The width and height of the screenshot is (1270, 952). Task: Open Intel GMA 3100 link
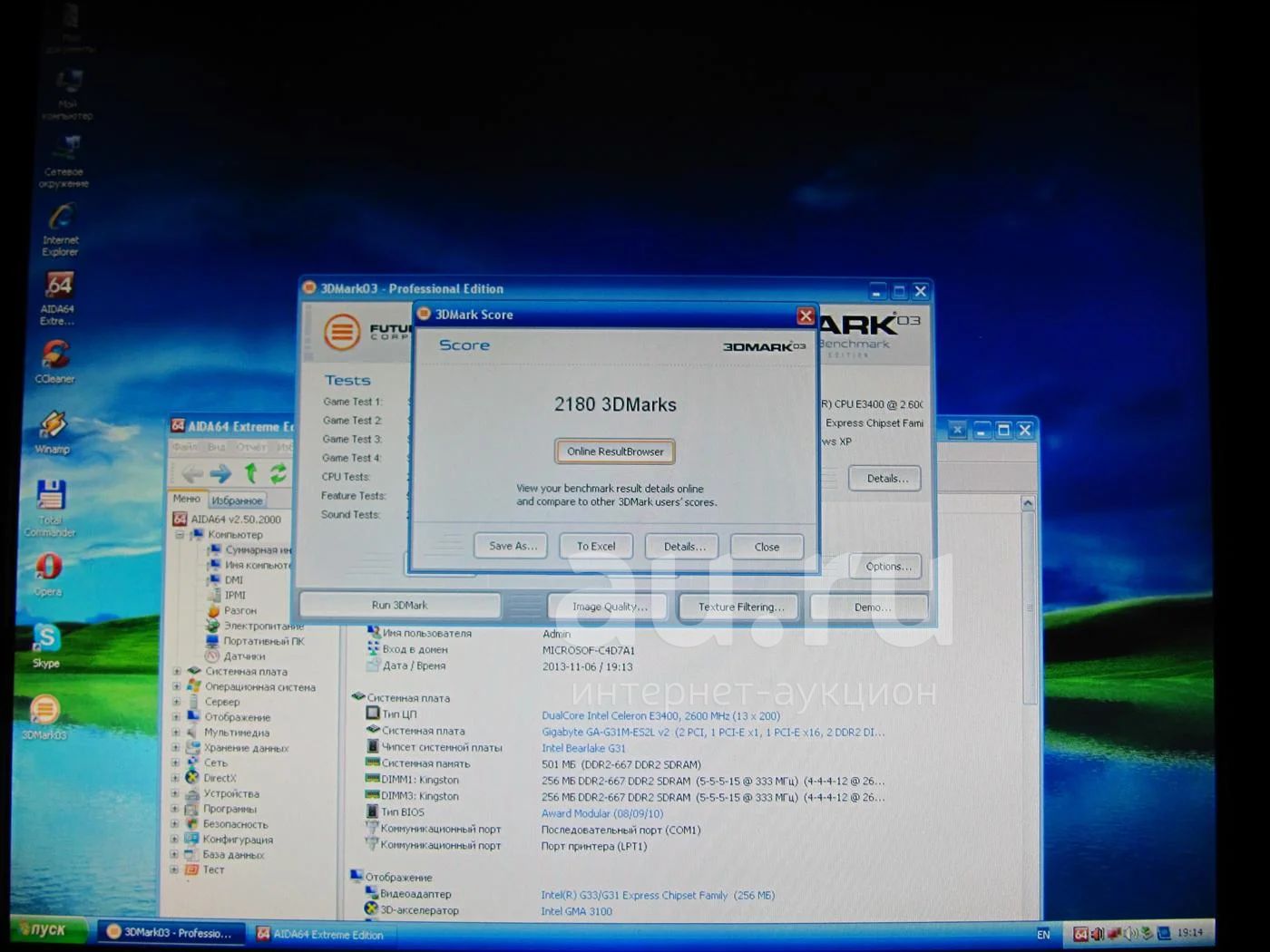[x=576, y=911]
